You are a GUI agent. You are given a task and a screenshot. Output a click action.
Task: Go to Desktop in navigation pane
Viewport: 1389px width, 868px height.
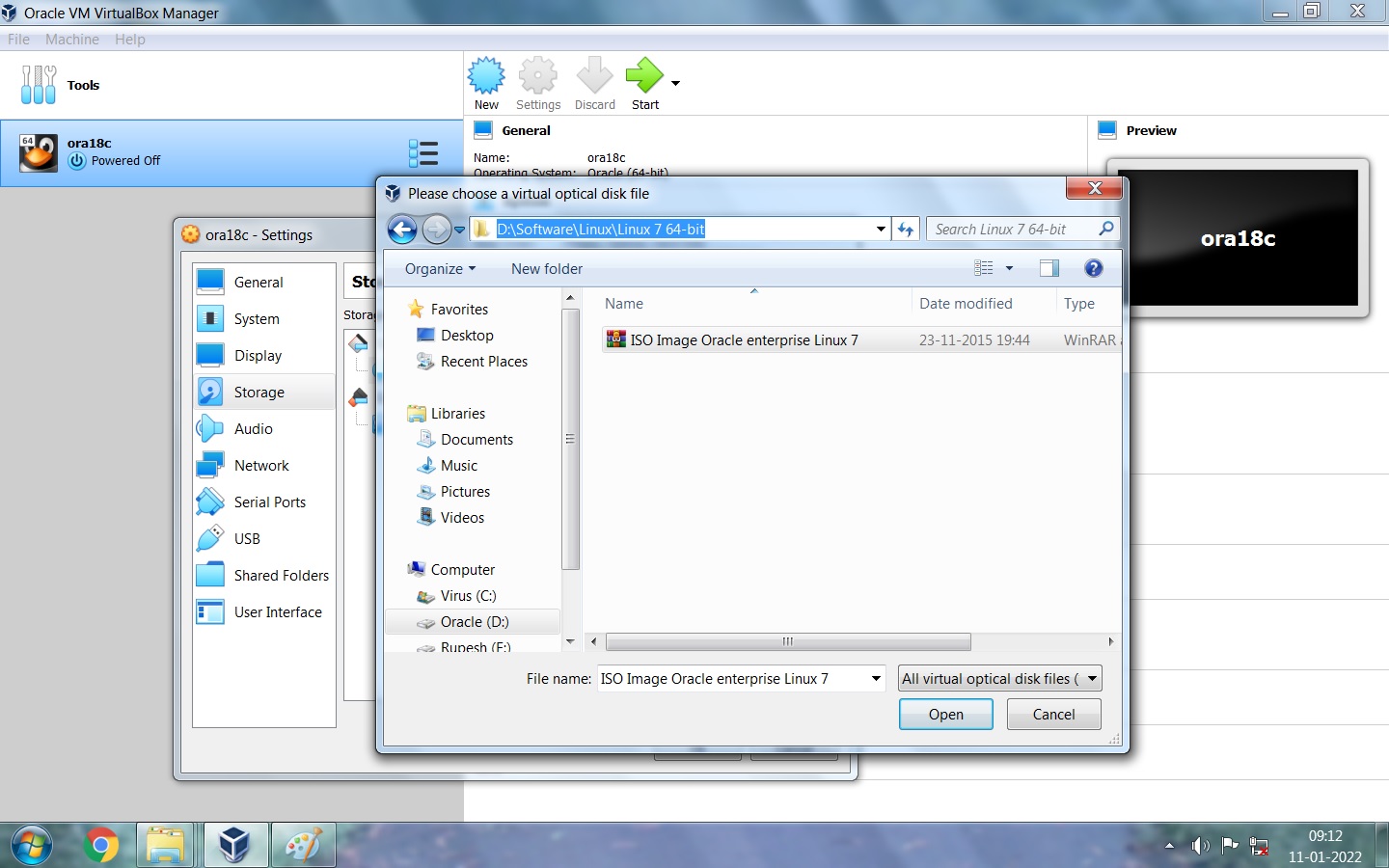pos(467,335)
